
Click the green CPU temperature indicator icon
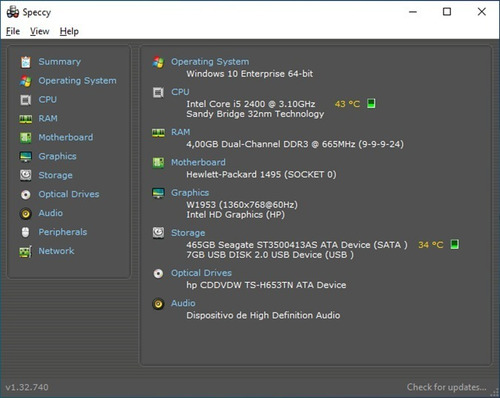point(371,103)
